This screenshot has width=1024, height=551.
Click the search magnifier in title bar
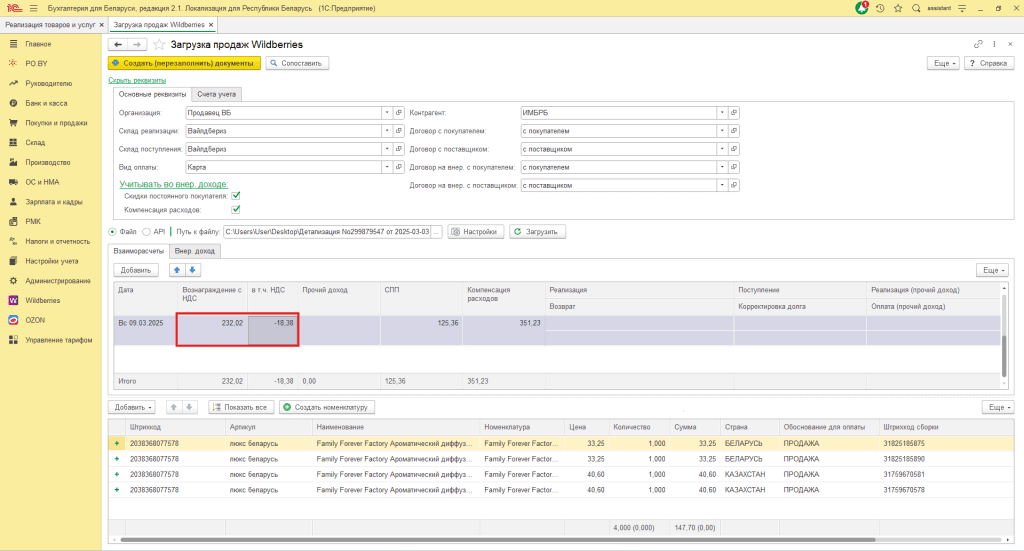[917, 8]
